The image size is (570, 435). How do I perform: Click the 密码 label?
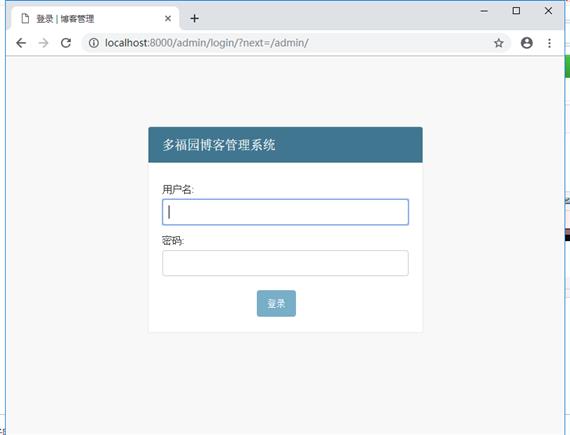(x=173, y=241)
